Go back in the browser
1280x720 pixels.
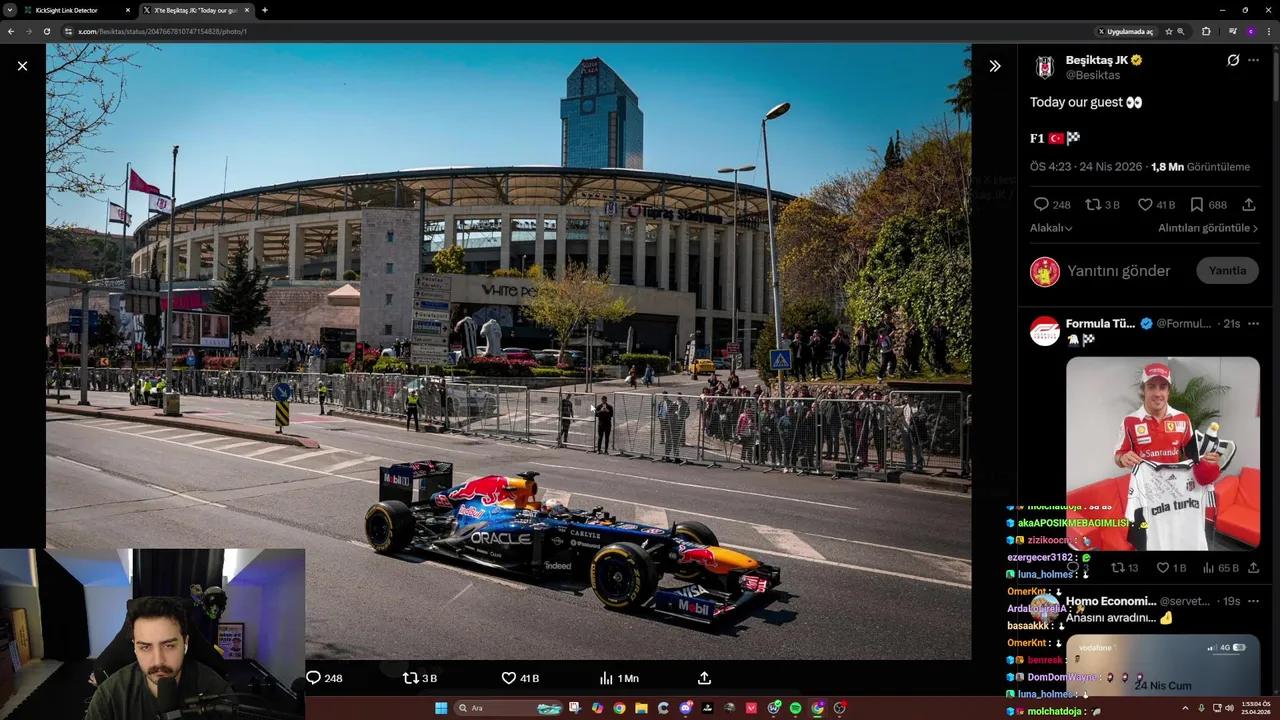point(11,31)
